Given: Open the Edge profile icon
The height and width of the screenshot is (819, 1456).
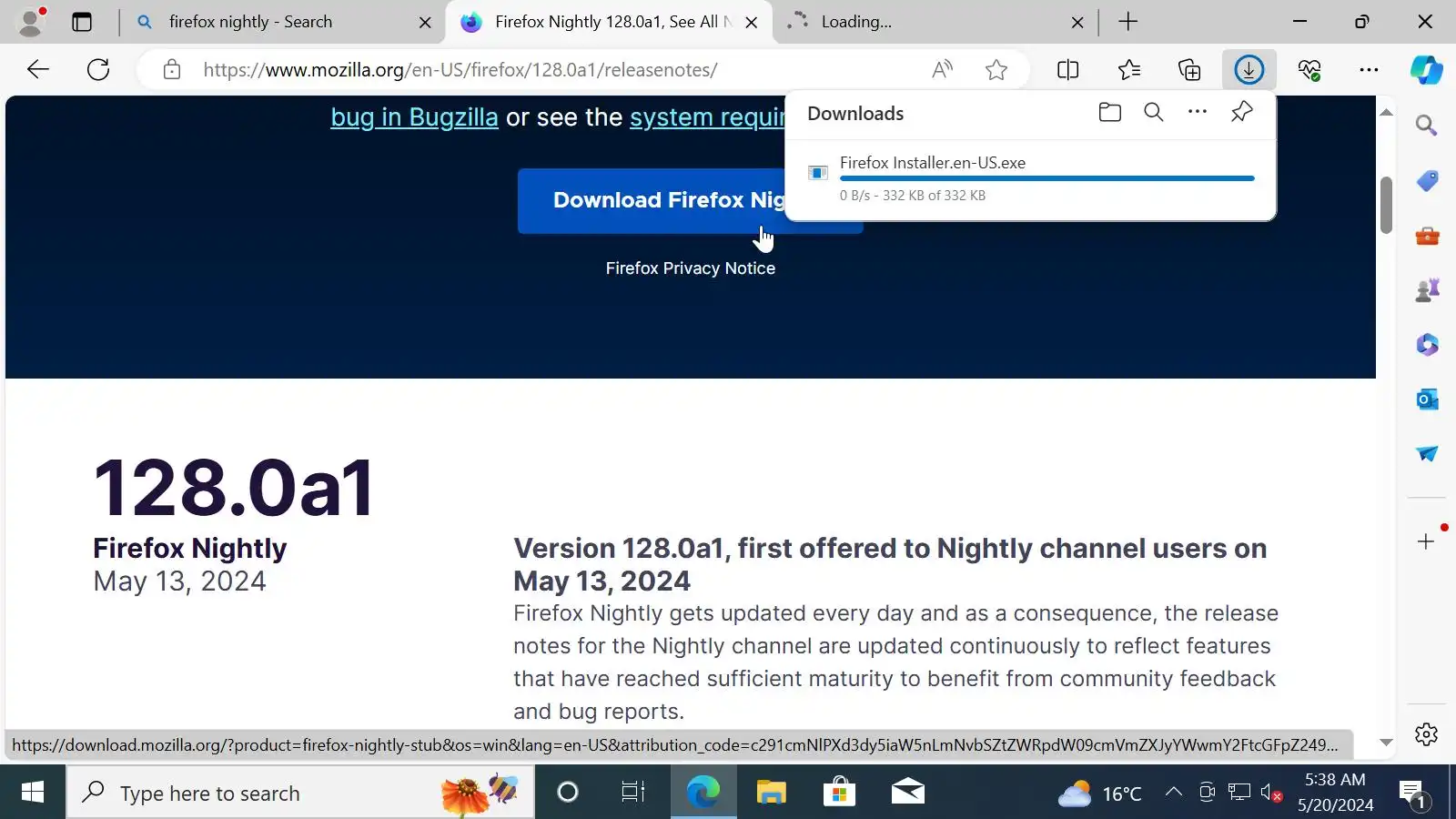Looking at the screenshot, I should [x=32, y=21].
